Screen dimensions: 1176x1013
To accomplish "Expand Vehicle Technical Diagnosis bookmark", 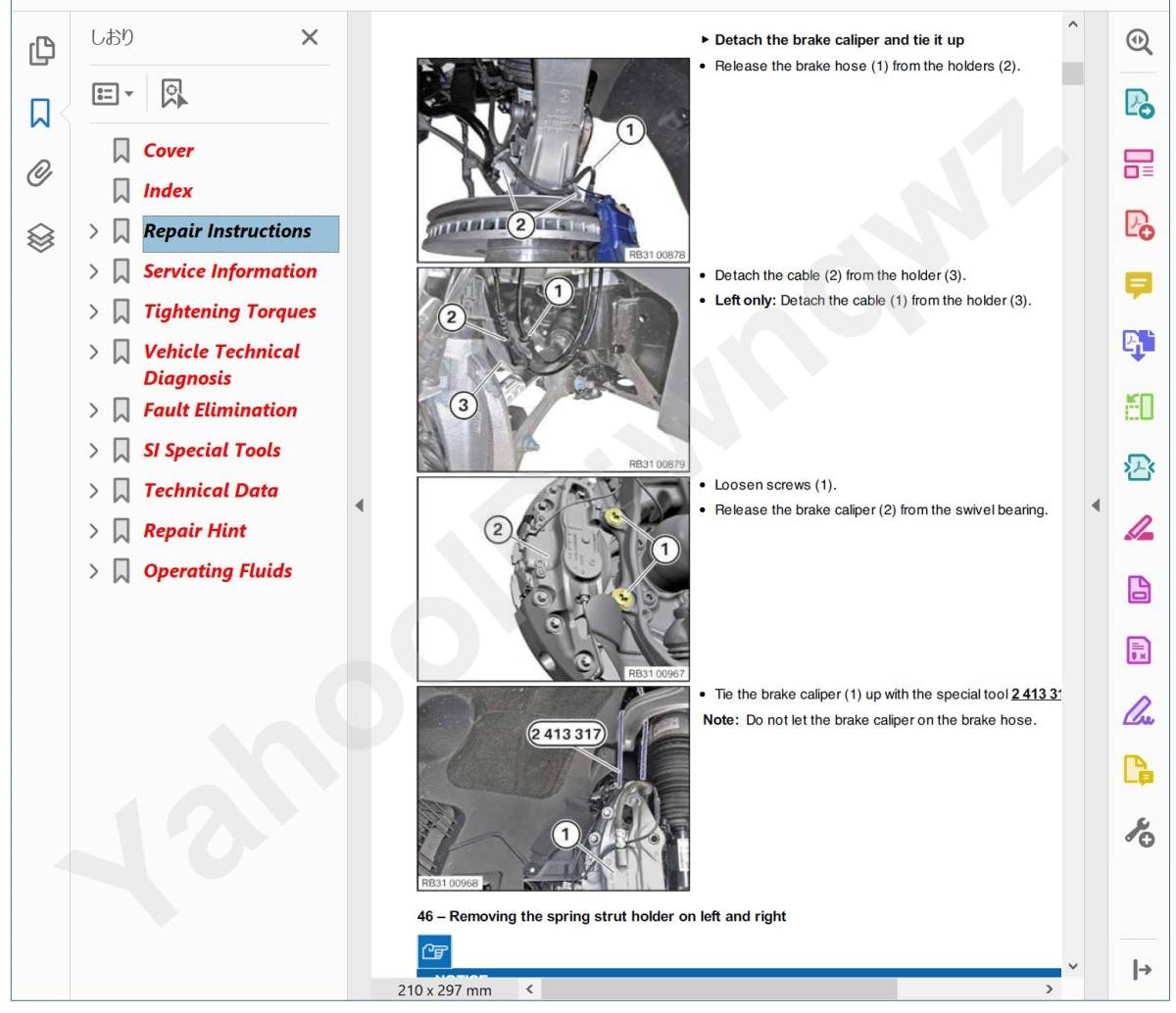I will coord(94,352).
